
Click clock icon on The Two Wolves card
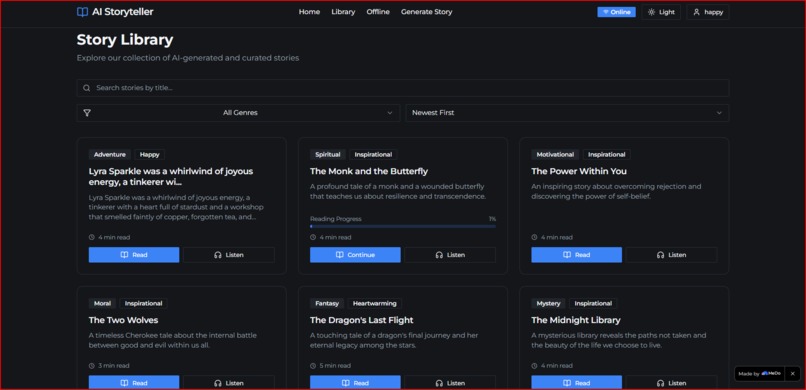(x=91, y=366)
